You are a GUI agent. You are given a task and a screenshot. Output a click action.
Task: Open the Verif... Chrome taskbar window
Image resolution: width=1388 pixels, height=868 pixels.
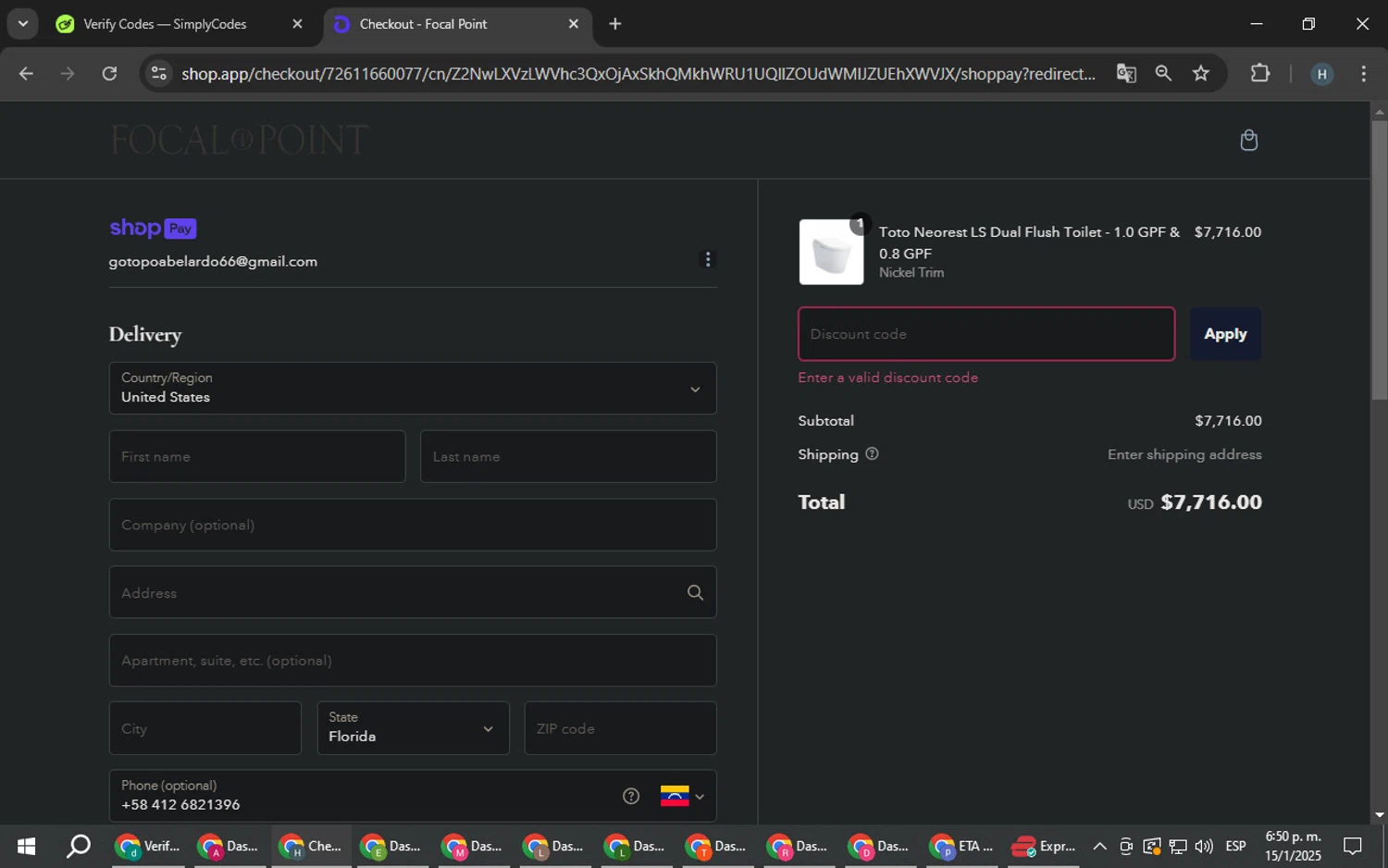click(x=148, y=846)
